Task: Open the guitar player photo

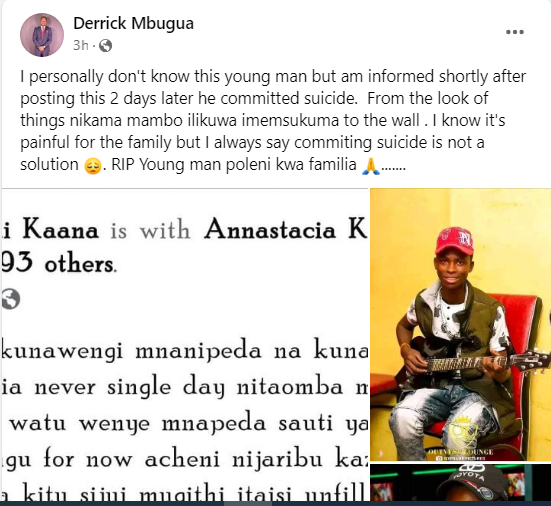Action: click(461, 324)
